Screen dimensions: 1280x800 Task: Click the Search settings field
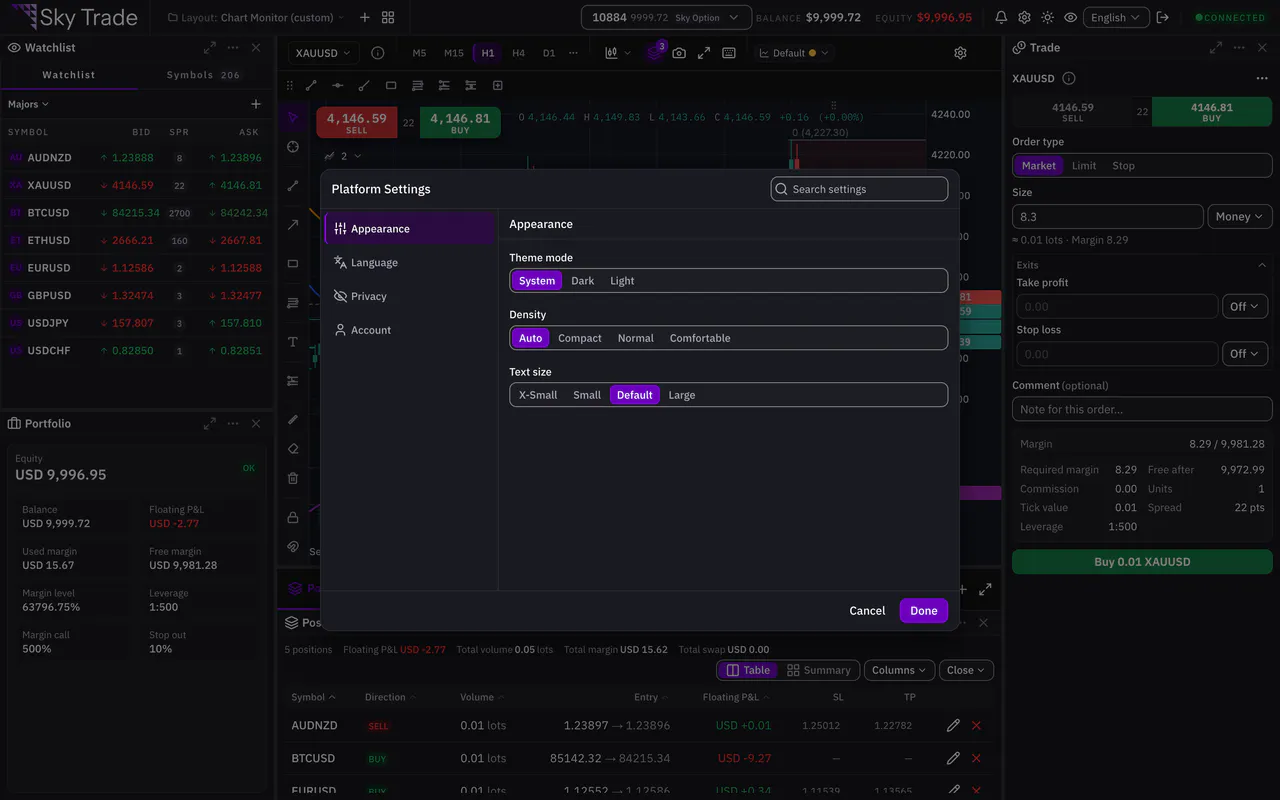859,189
